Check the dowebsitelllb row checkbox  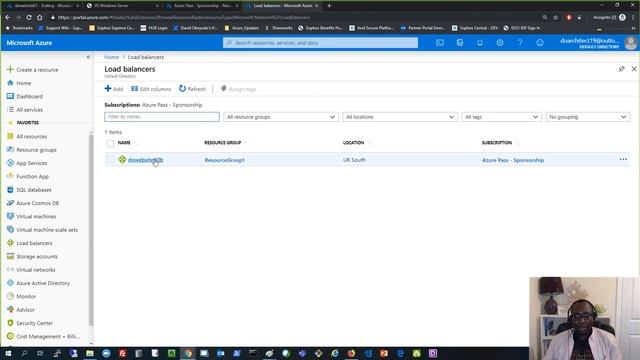pos(110,160)
